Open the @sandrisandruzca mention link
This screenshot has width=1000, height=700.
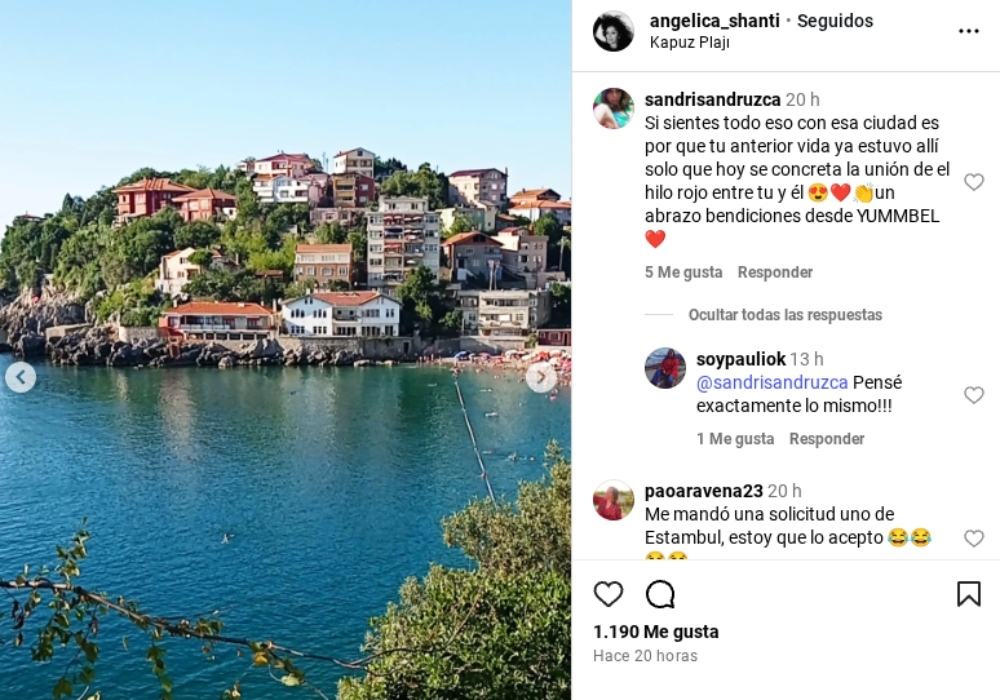[772, 383]
